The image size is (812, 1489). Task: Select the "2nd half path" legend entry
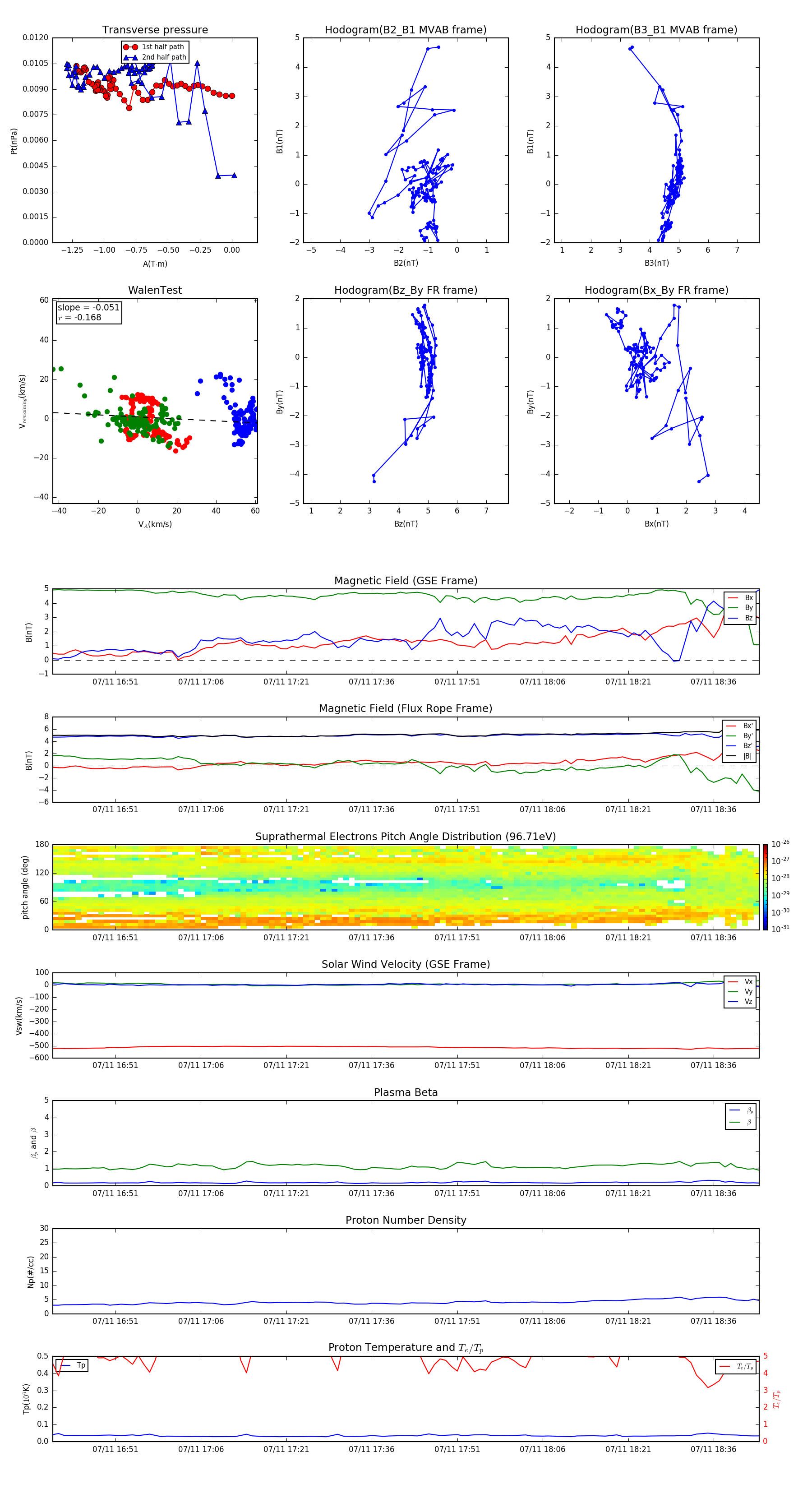[156, 57]
